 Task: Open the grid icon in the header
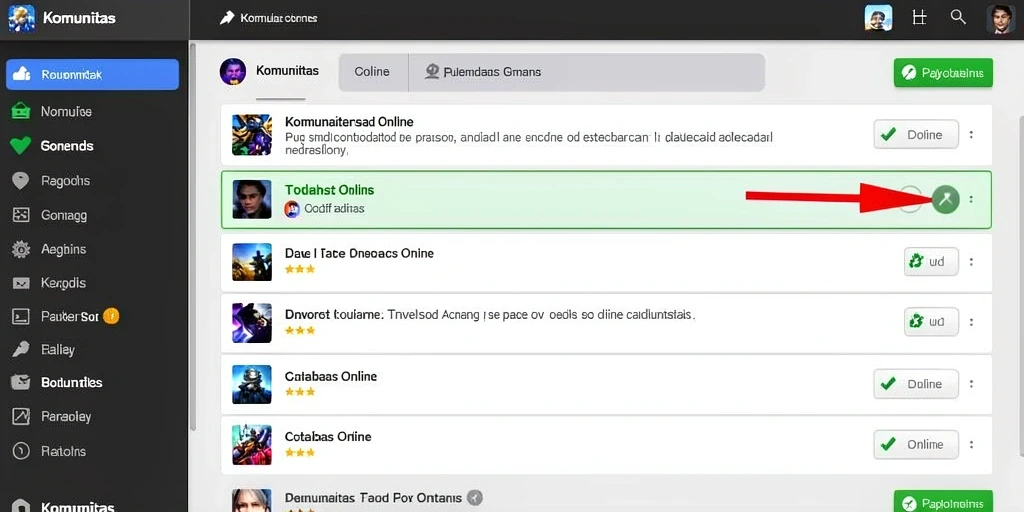pos(920,18)
